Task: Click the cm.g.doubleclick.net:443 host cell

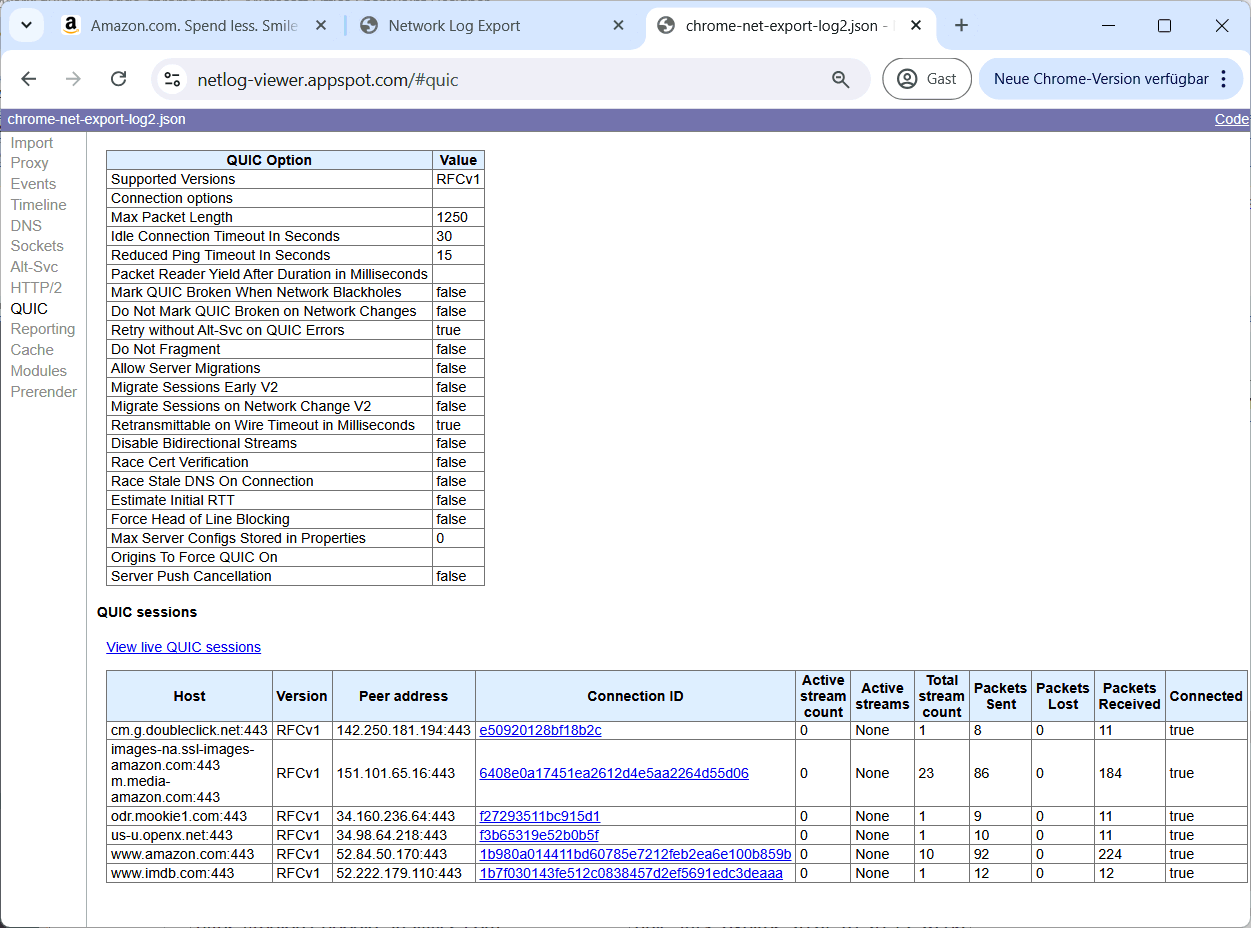Action: coord(190,730)
